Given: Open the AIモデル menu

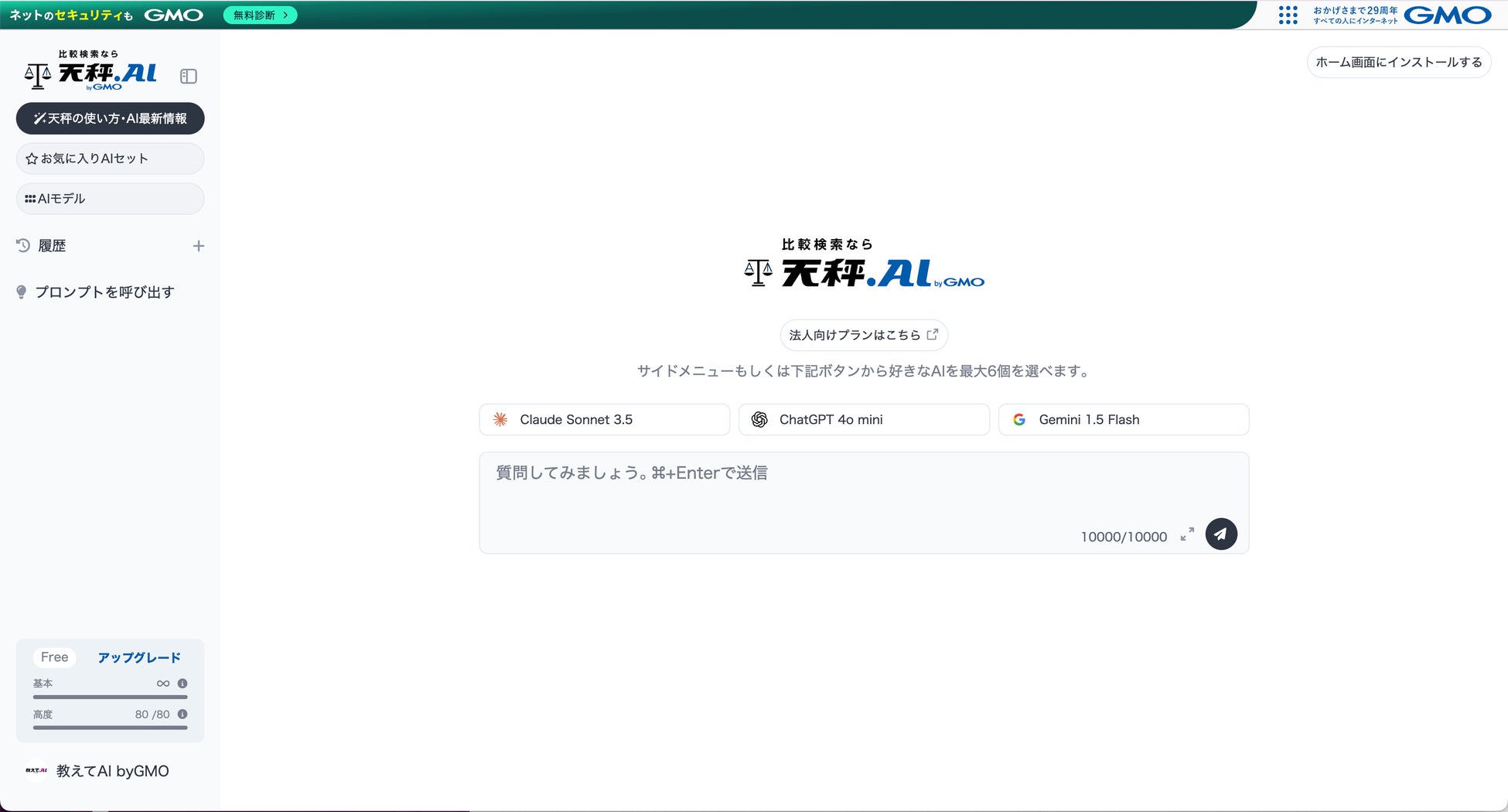Looking at the screenshot, I should click(111, 199).
